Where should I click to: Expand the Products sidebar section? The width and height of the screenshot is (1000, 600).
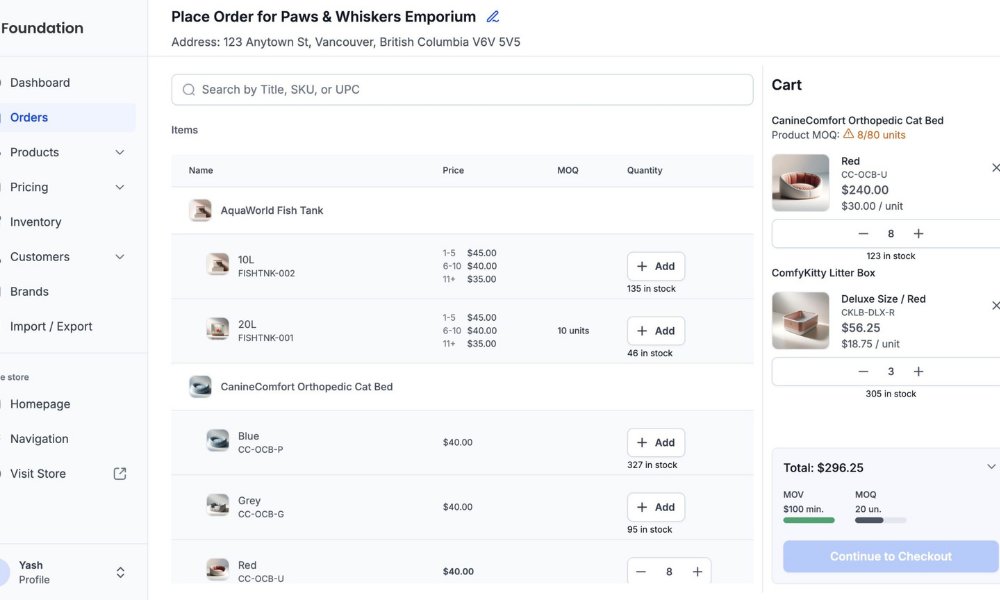pyautogui.click(x=120, y=152)
